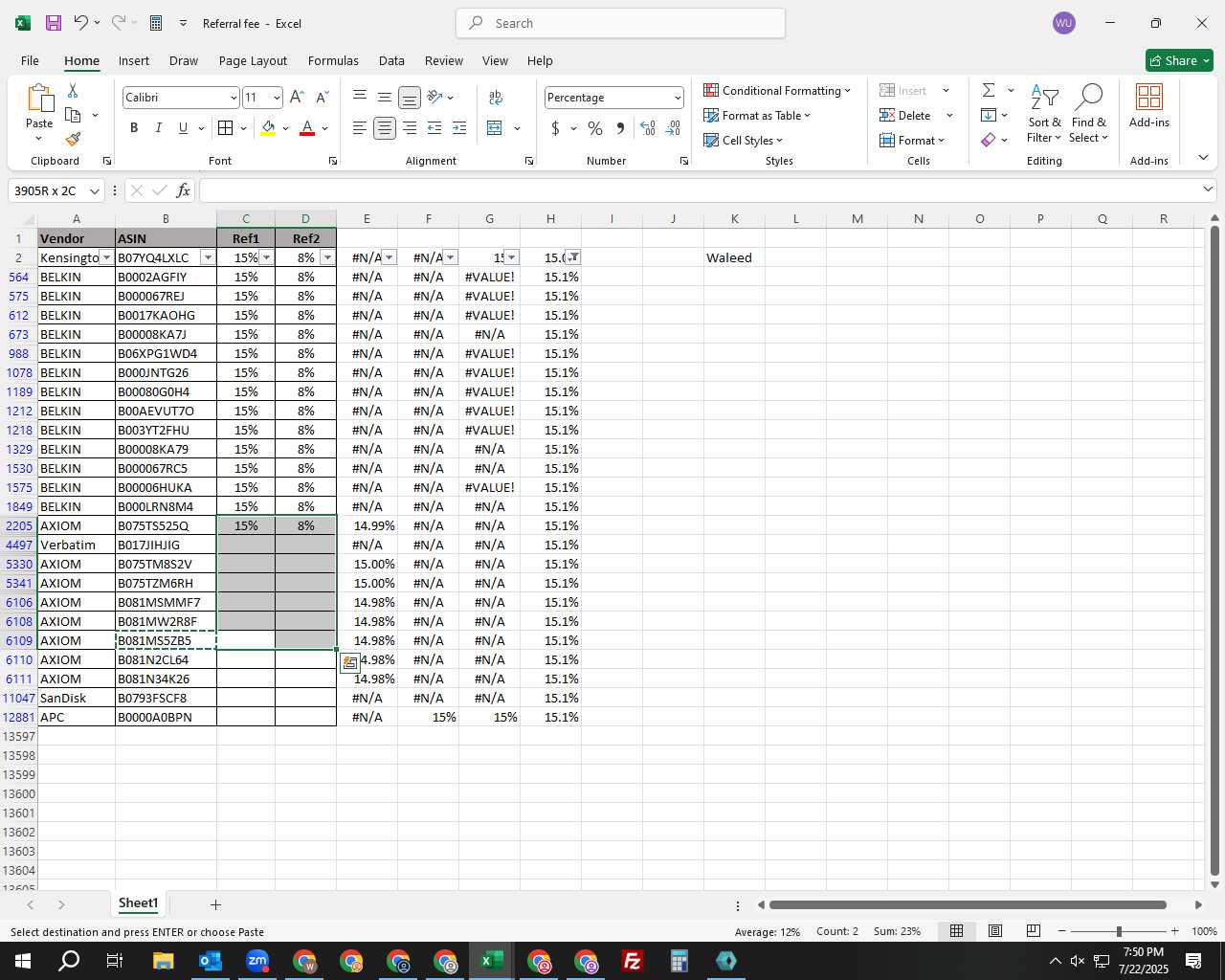Click the Align Right icon
The image size is (1225, 980).
coord(410,128)
